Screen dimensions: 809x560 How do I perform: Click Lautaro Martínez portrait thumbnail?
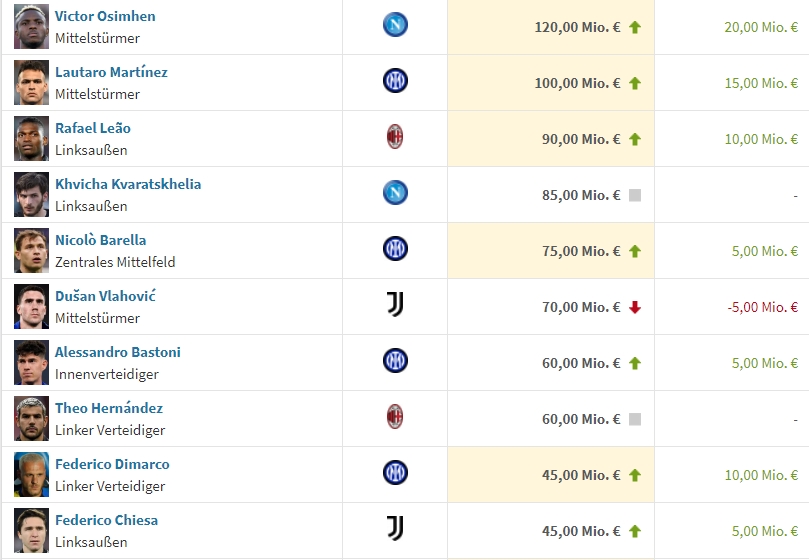point(31,83)
